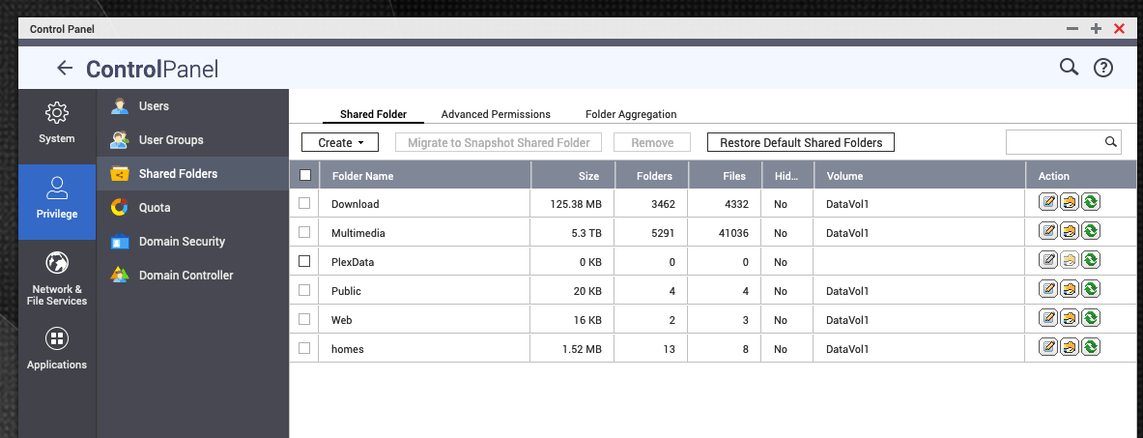Open the Control Panel search magnifier
1143x438 pixels.
pyautogui.click(x=1068, y=68)
